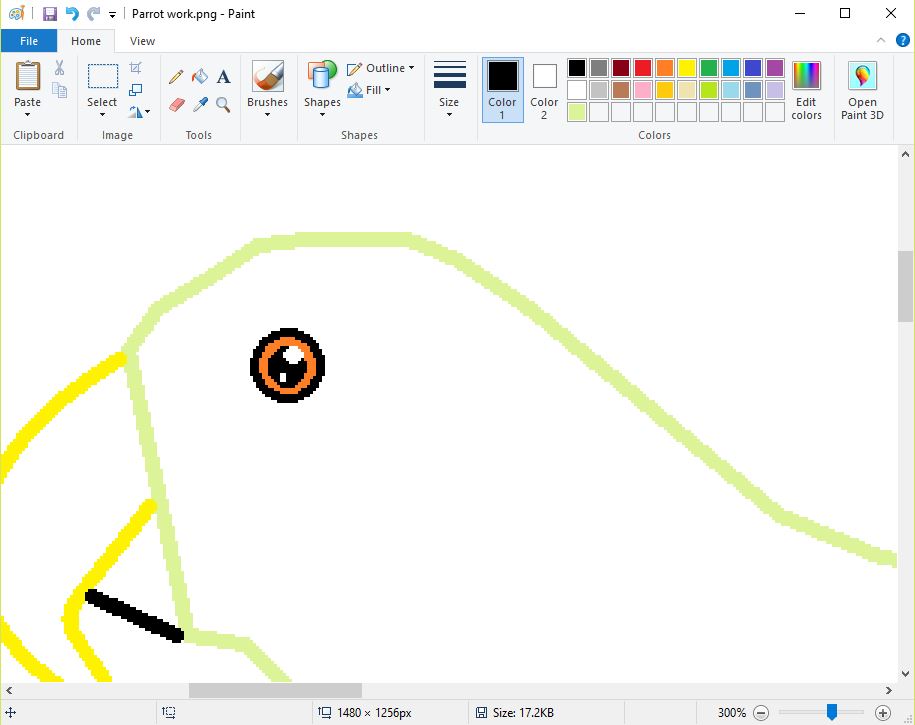Click the vertical scrollbar thumb
The image size is (915, 725).
905,286
